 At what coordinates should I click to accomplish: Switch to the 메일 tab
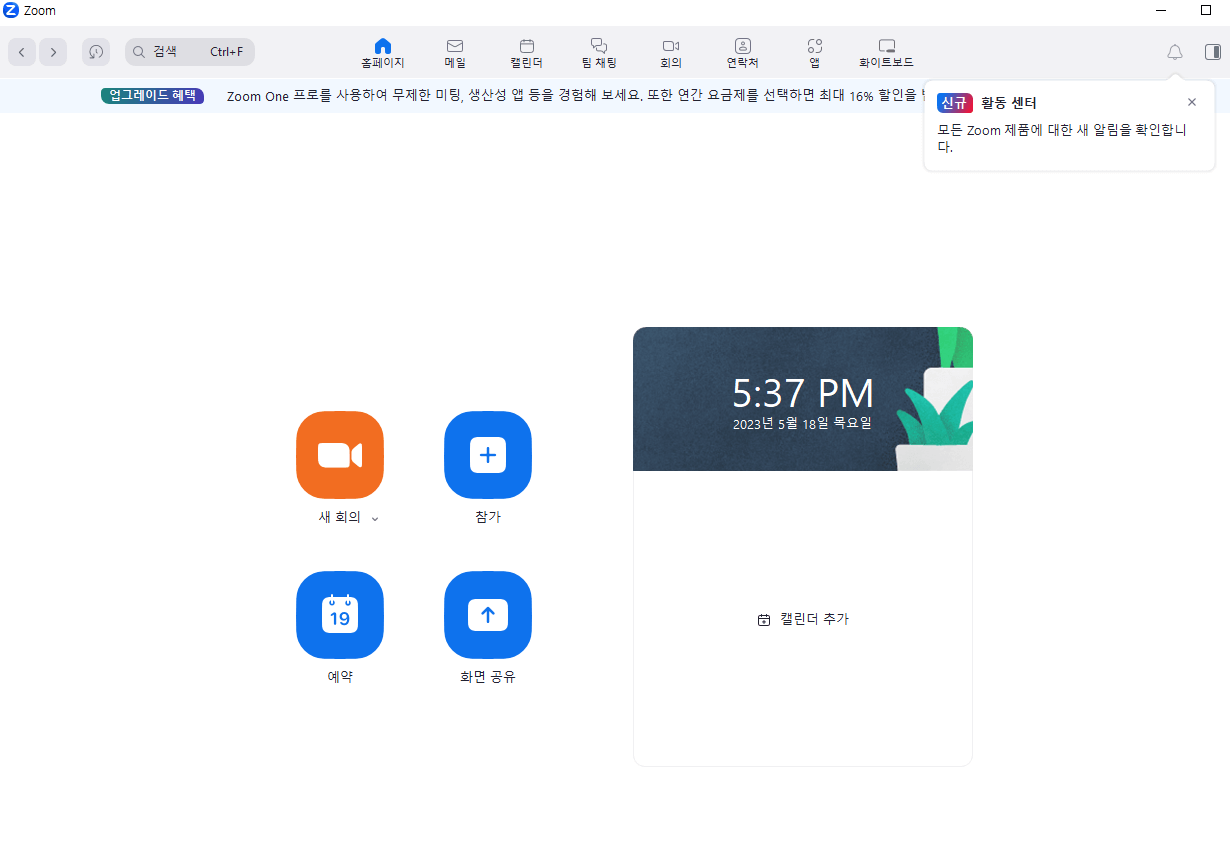pos(455,53)
